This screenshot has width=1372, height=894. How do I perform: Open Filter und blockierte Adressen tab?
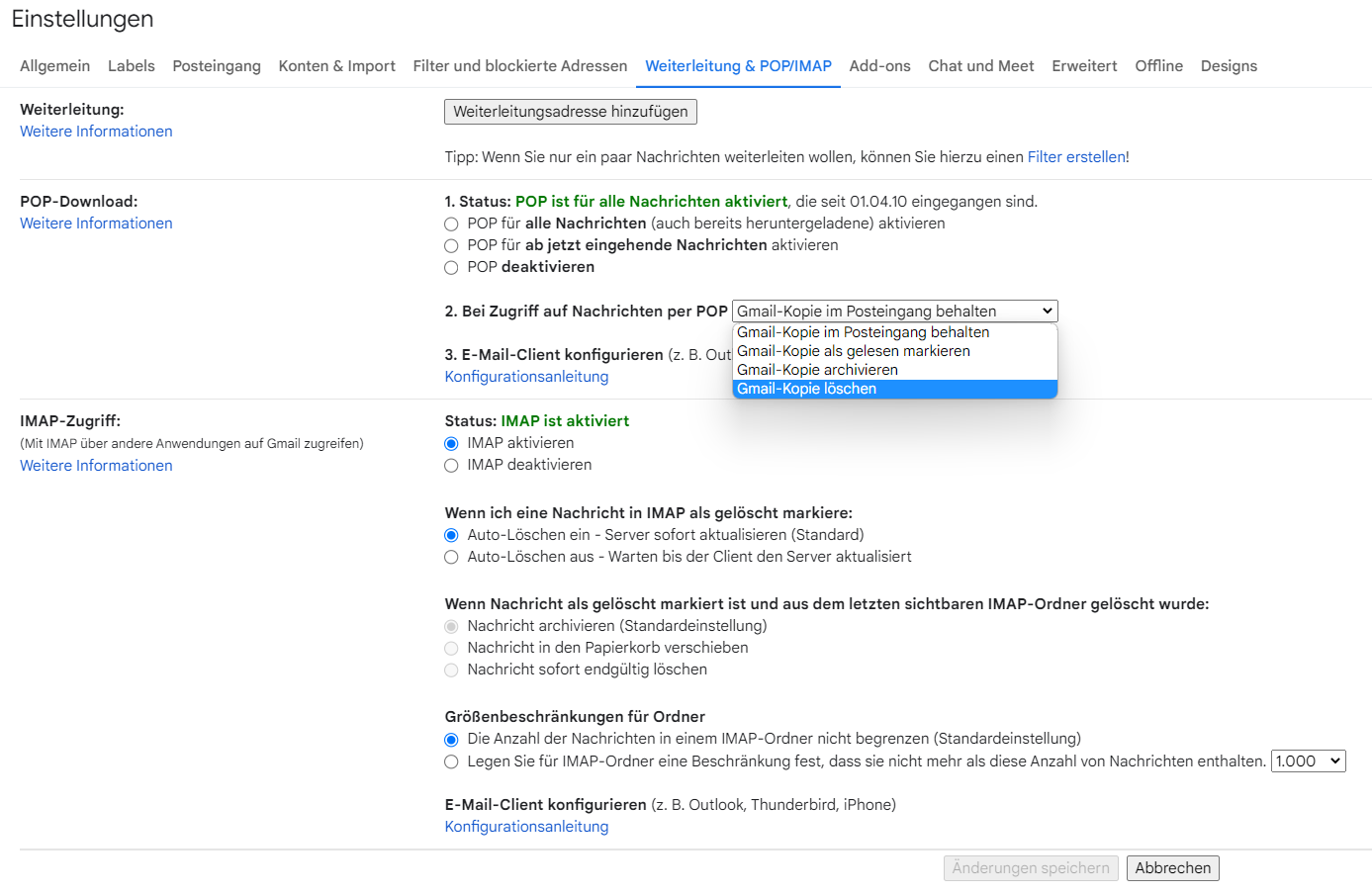click(520, 66)
